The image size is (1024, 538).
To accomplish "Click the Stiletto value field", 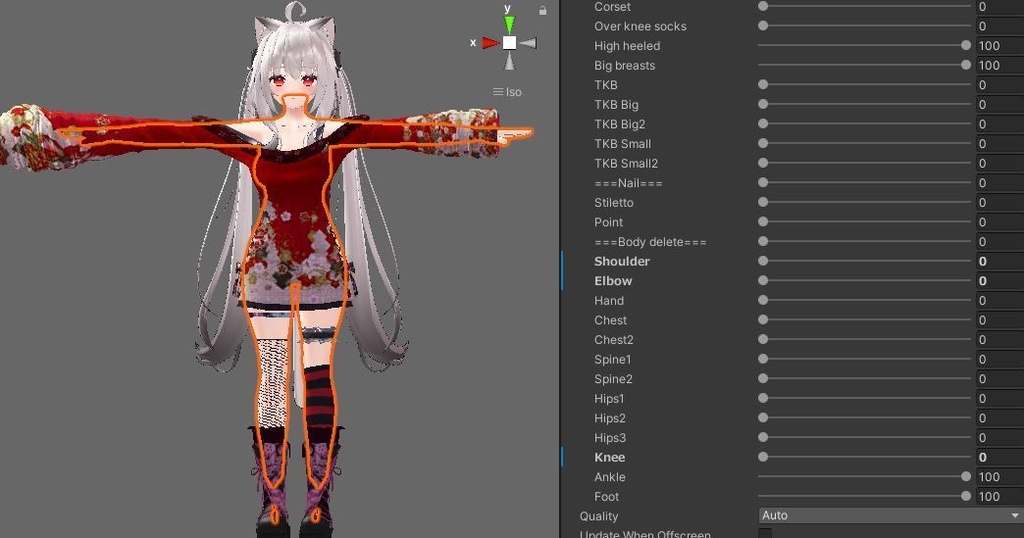I will [x=1000, y=202].
